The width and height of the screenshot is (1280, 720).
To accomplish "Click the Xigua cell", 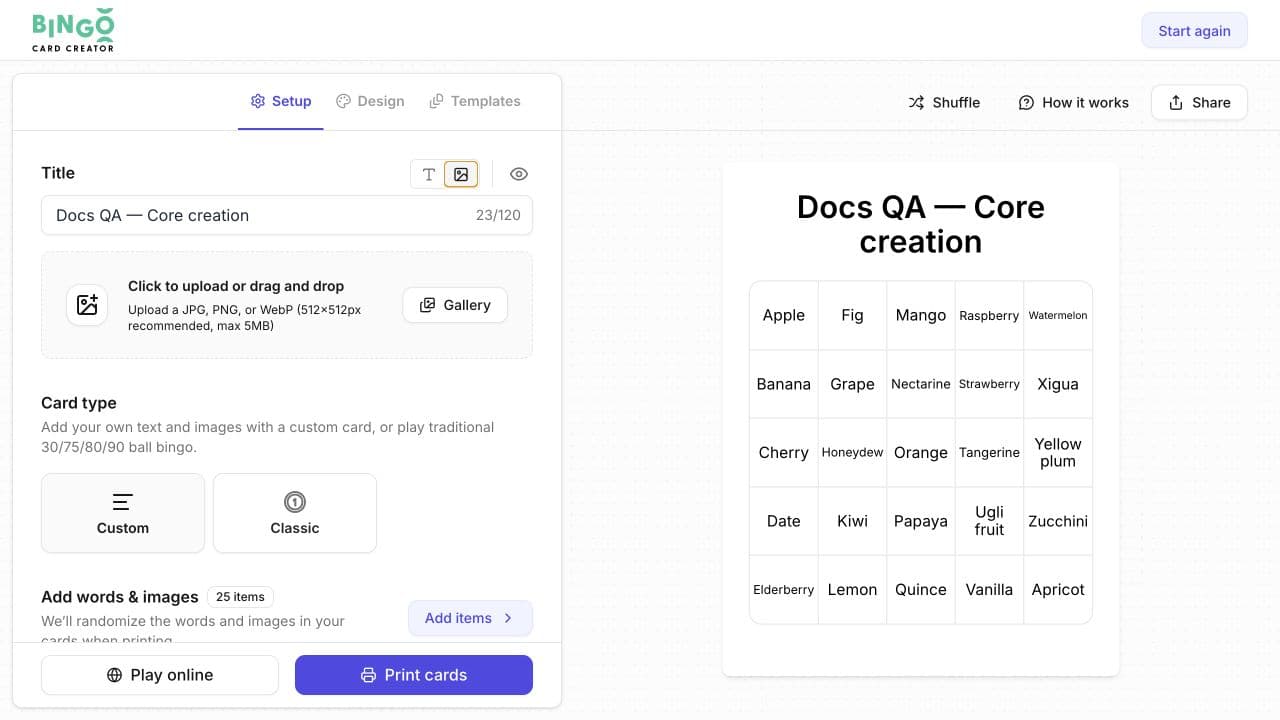I will 1058,384.
